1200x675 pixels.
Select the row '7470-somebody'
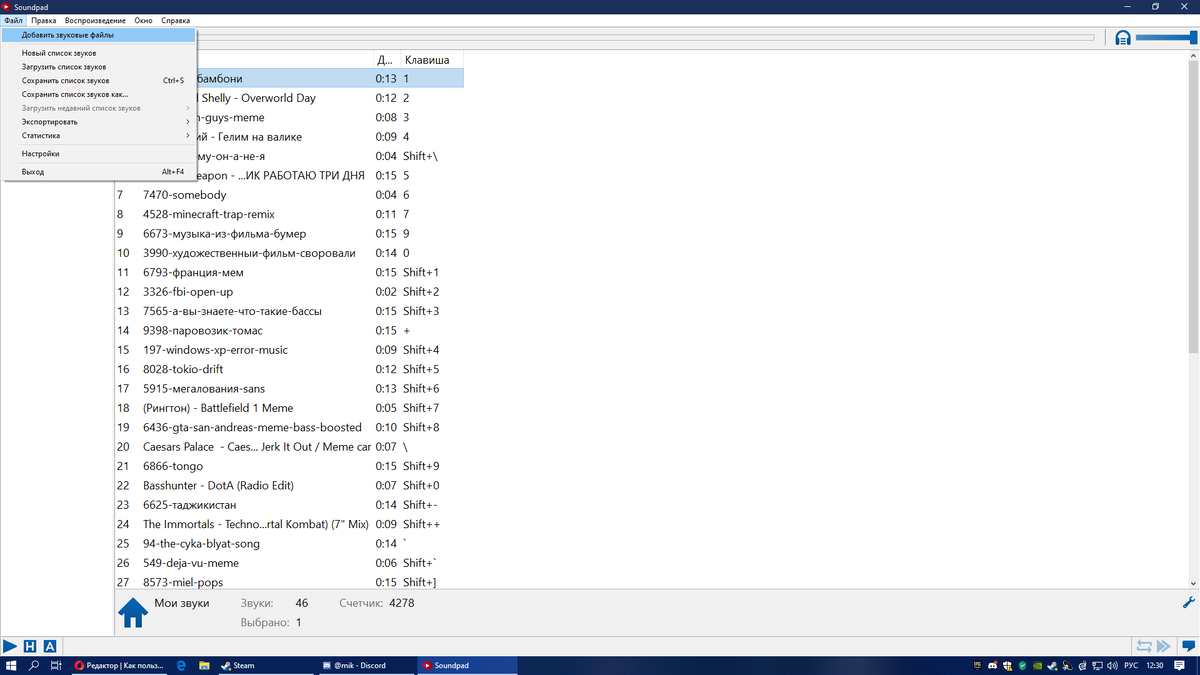click(289, 195)
